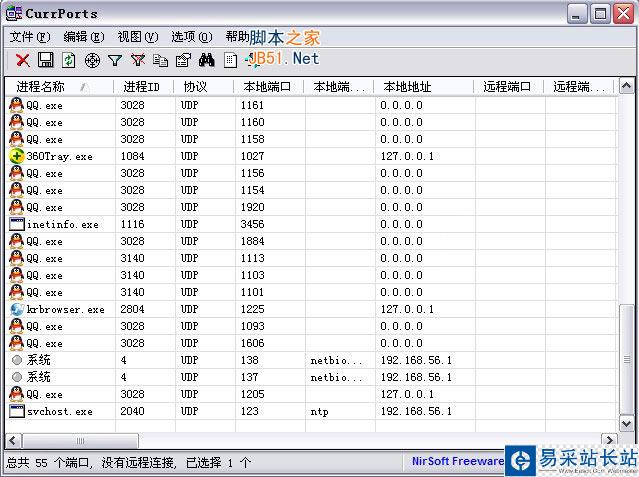Click process ID 1084 cell
Screen dimensions: 639x477
(x=132, y=157)
